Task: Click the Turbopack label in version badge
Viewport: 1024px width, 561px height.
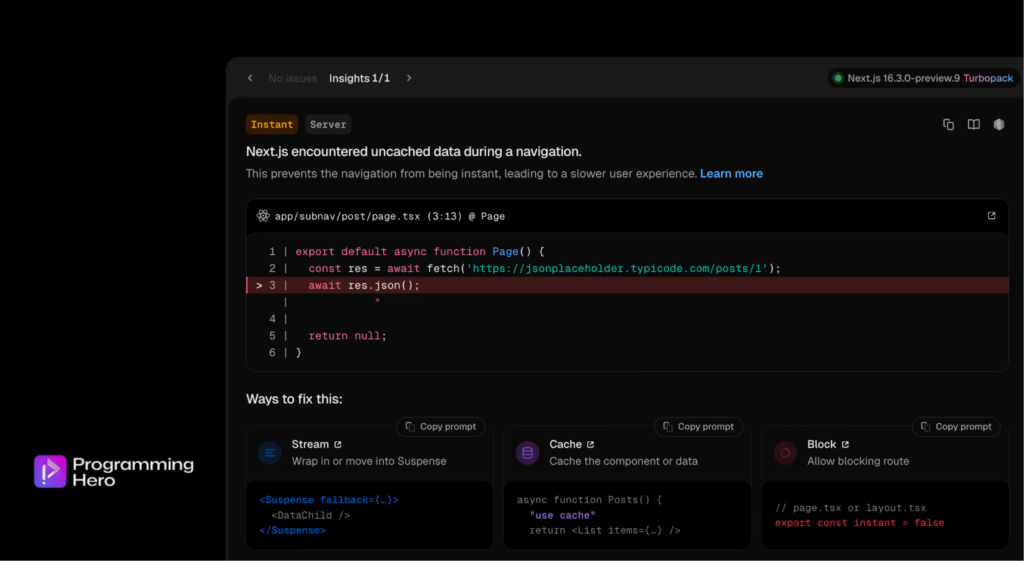Action: pyautogui.click(x=988, y=78)
